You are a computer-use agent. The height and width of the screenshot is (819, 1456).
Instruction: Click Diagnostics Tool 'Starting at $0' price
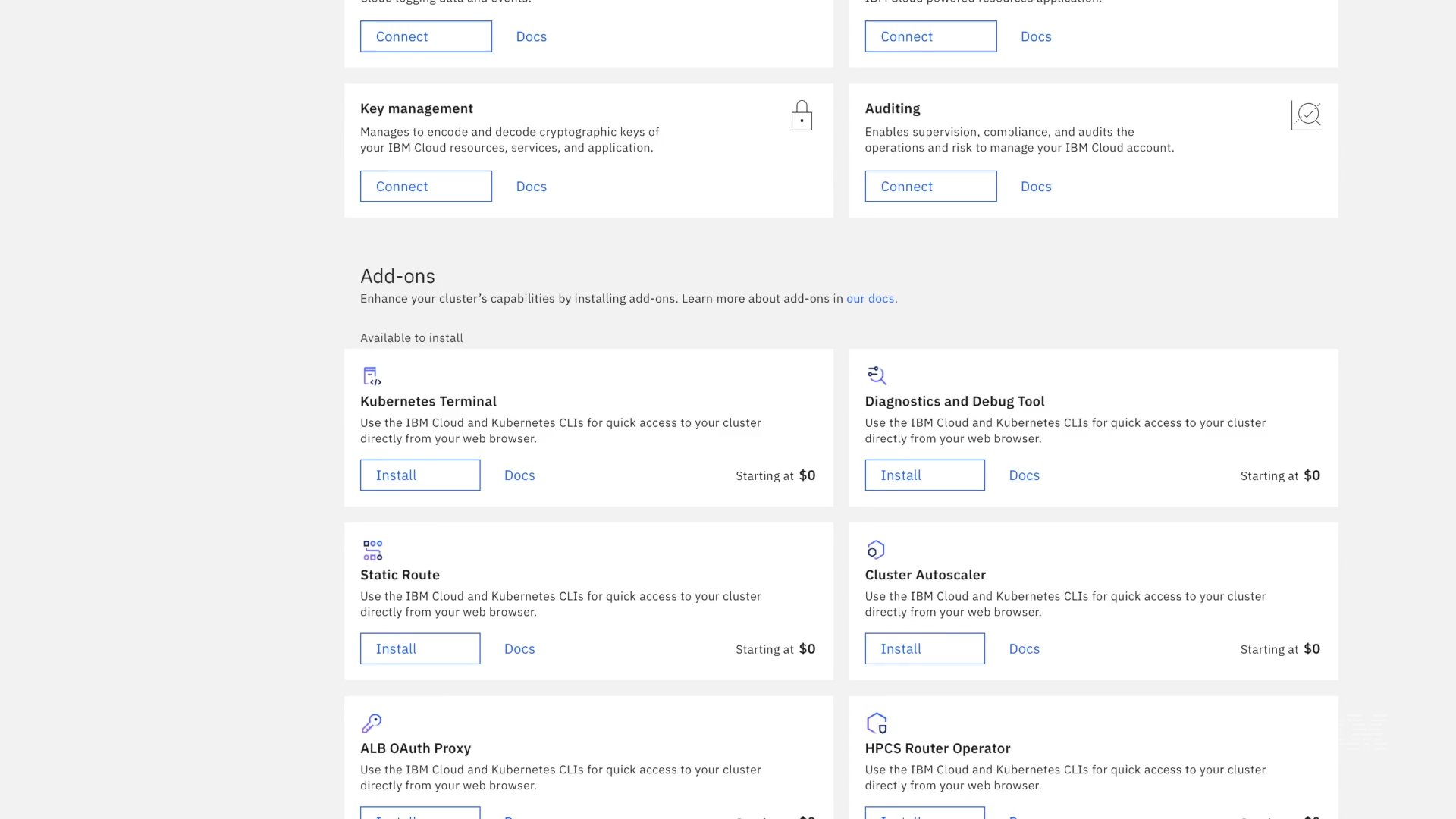point(1280,475)
